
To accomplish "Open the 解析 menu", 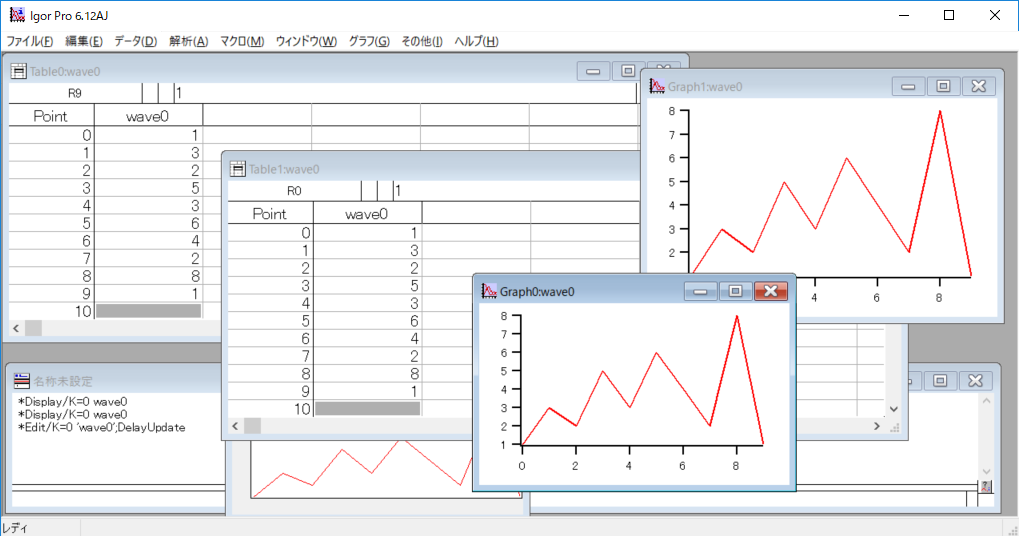I will tap(188, 41).
